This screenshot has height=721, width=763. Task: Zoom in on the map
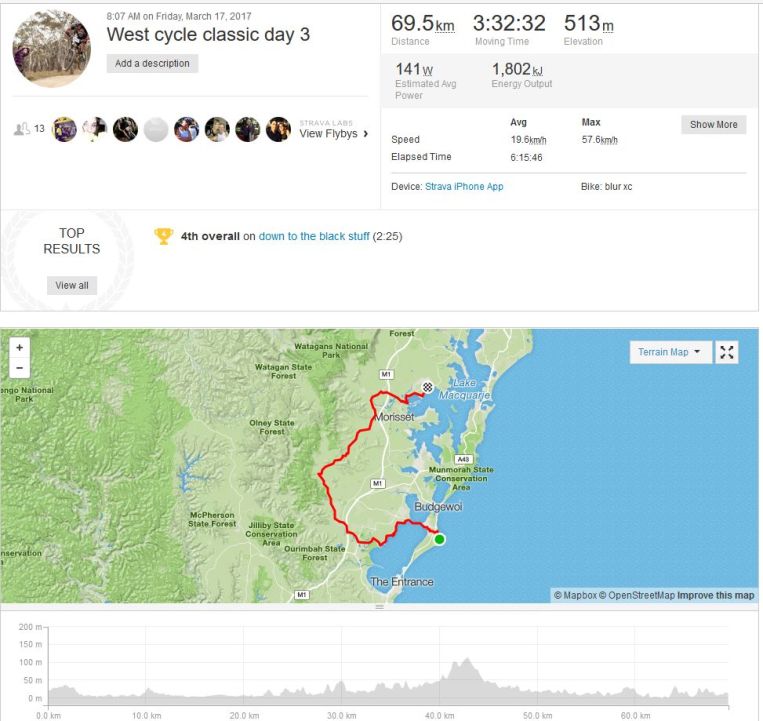point(20,347)
